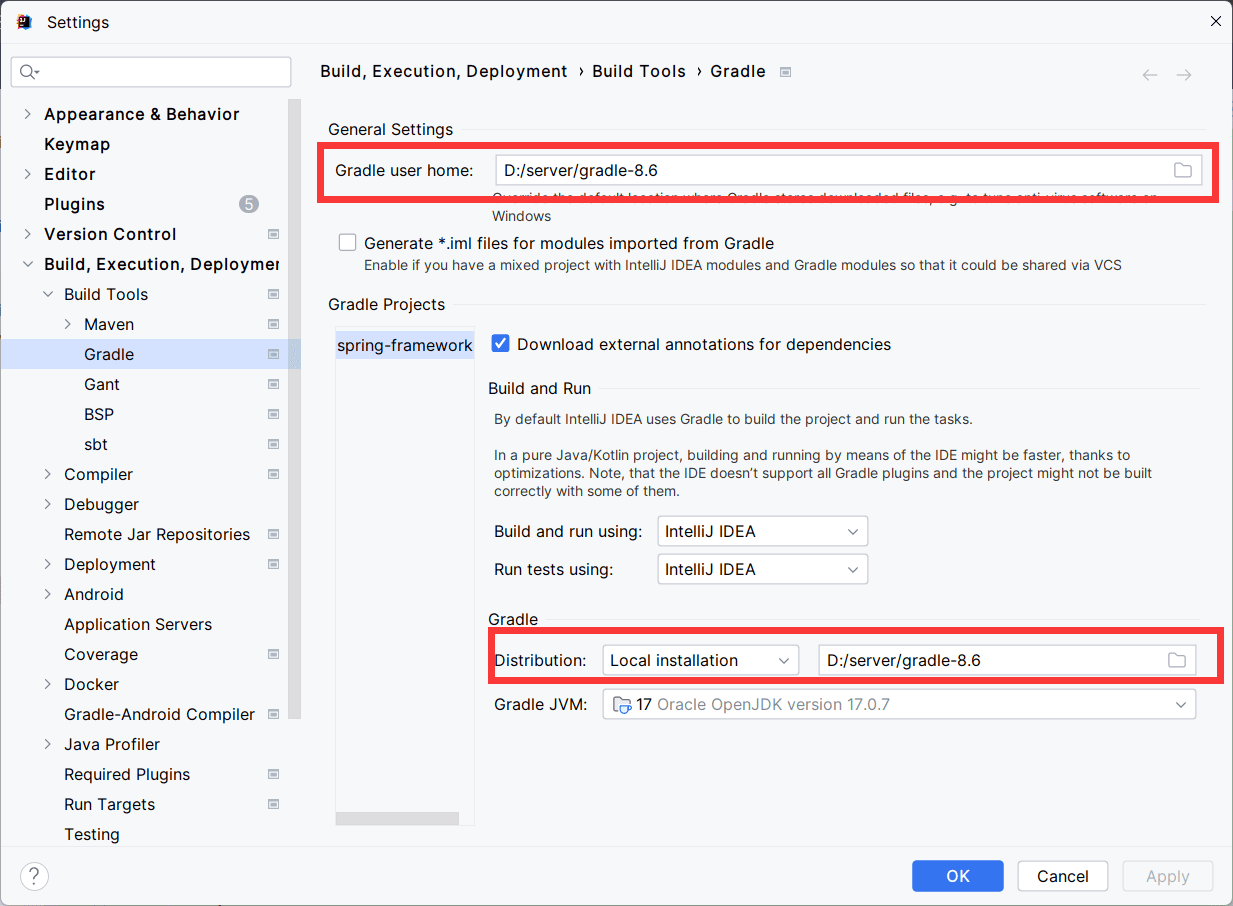This screenshot has height=906, width=1233.
Task: Click project-level icon beside Compiler
Action: (x=274, y=474)
